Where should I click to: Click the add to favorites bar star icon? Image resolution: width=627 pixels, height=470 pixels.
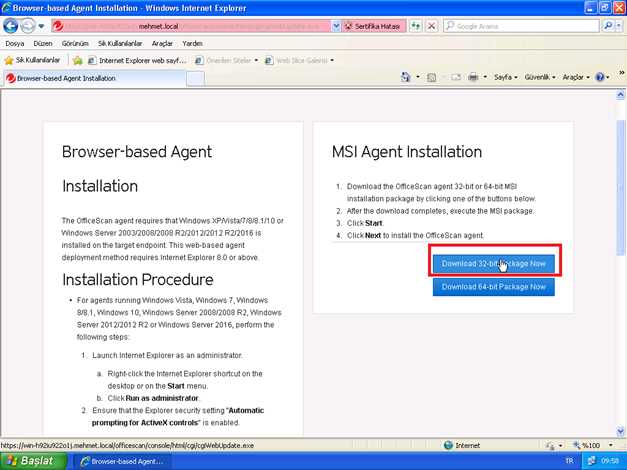pos(78,60)
